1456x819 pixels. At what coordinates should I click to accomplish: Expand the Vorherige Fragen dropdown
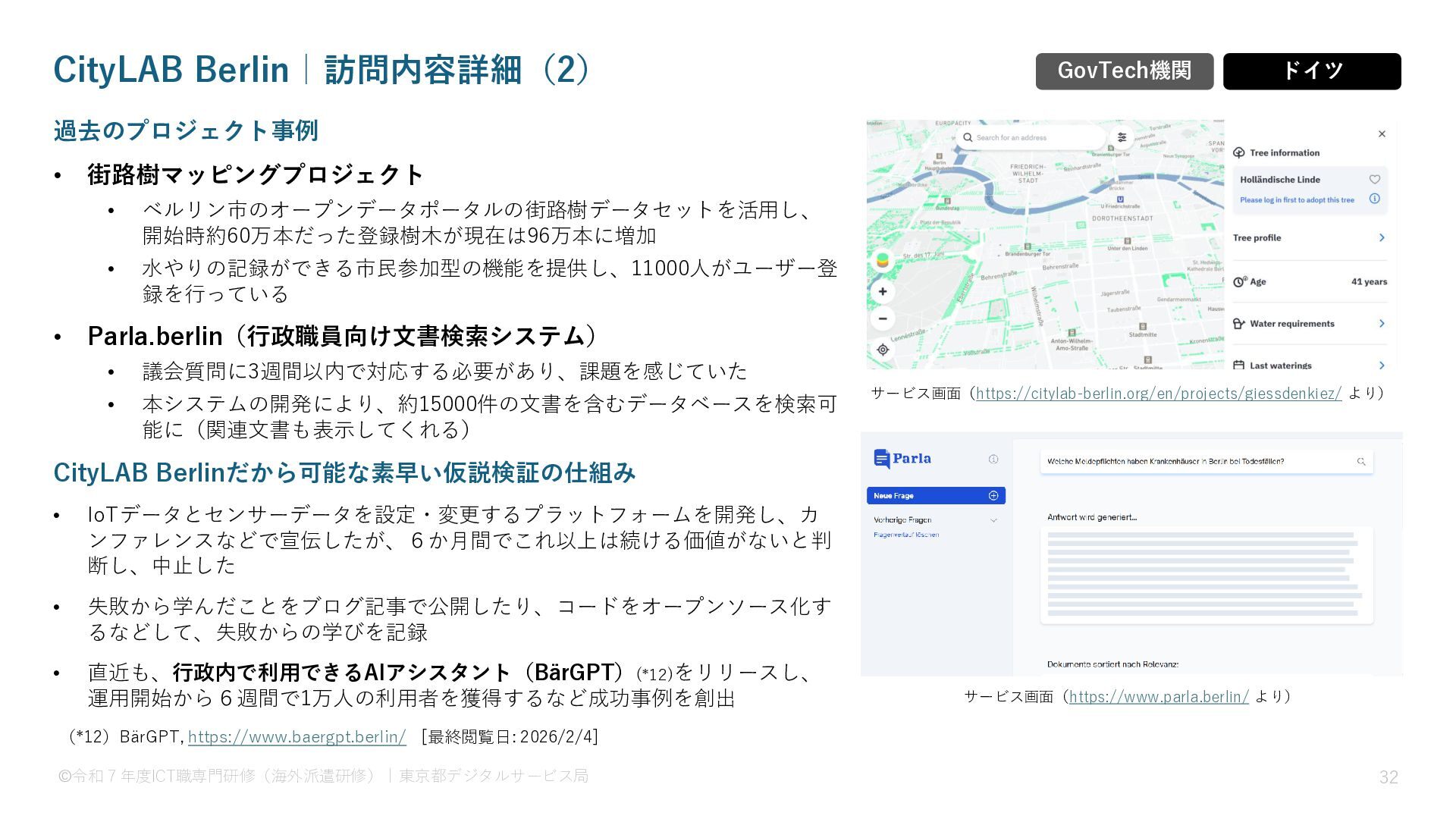993,520
